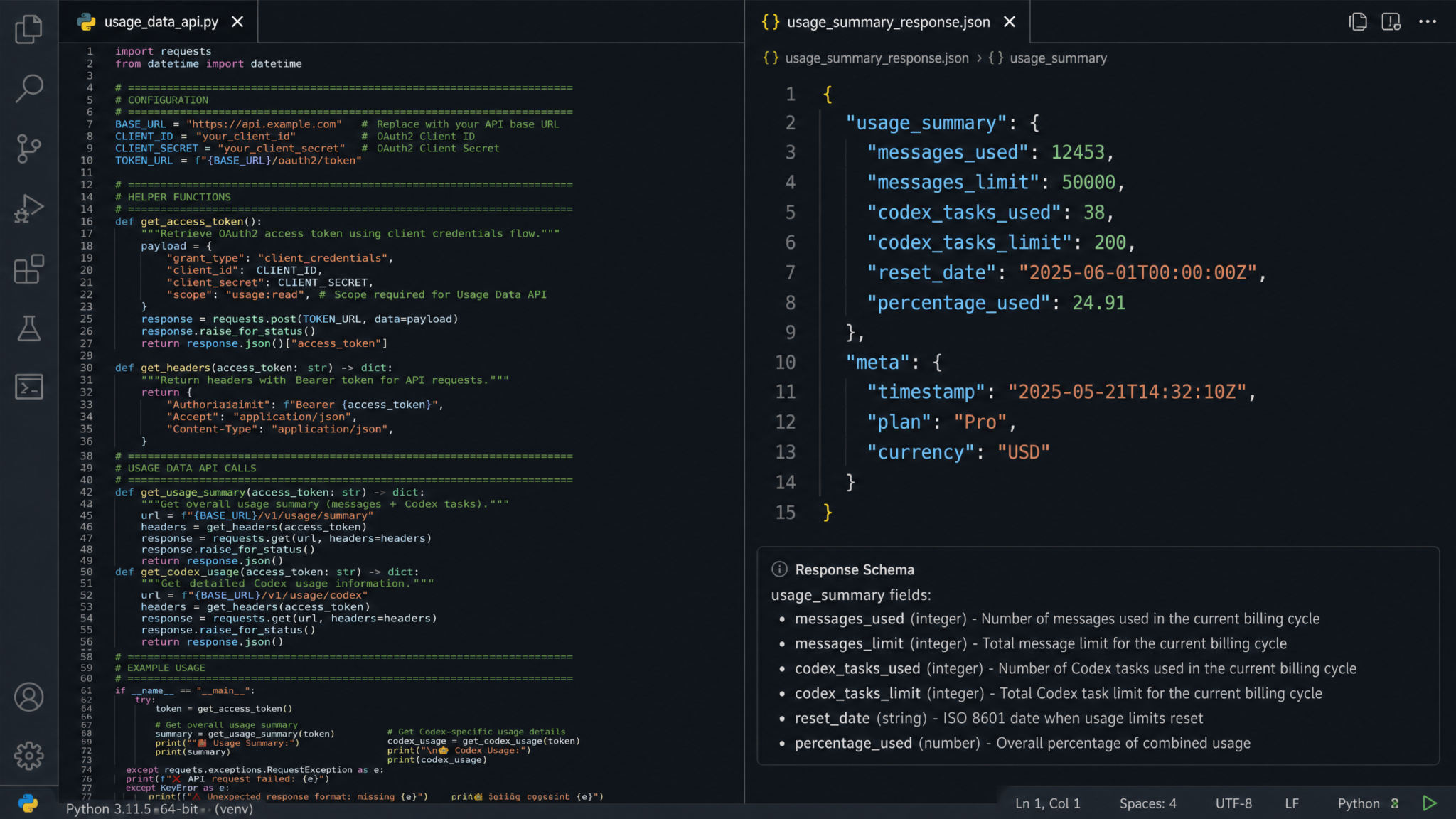1456x819 pixels.
Task: Change the UTF-8 file encoding
Action: (x=1233, y=803)
